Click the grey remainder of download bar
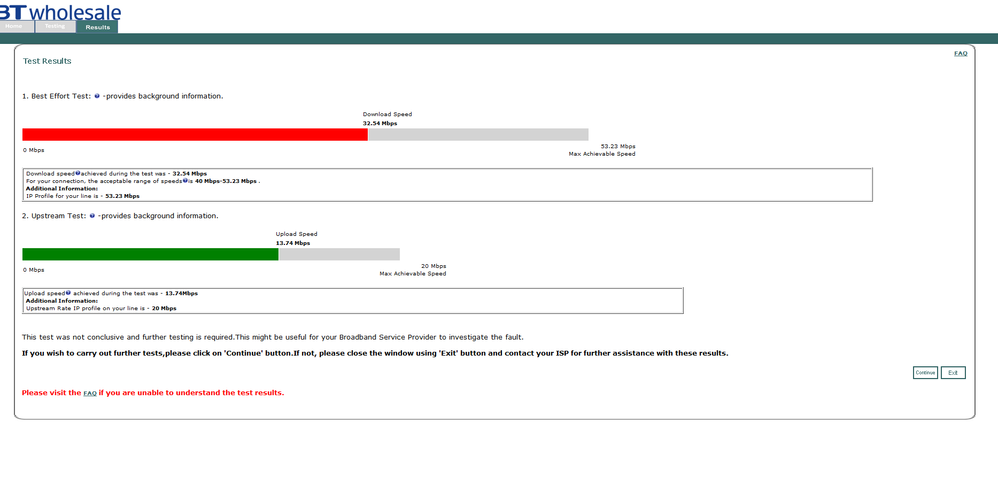 479,135
